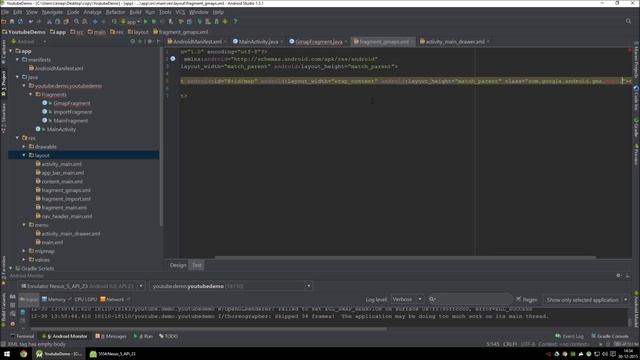Image resolution: width=640 pixels, height=360 pixels.
Task: Click the Cut scissors icon
Action: 49,22
